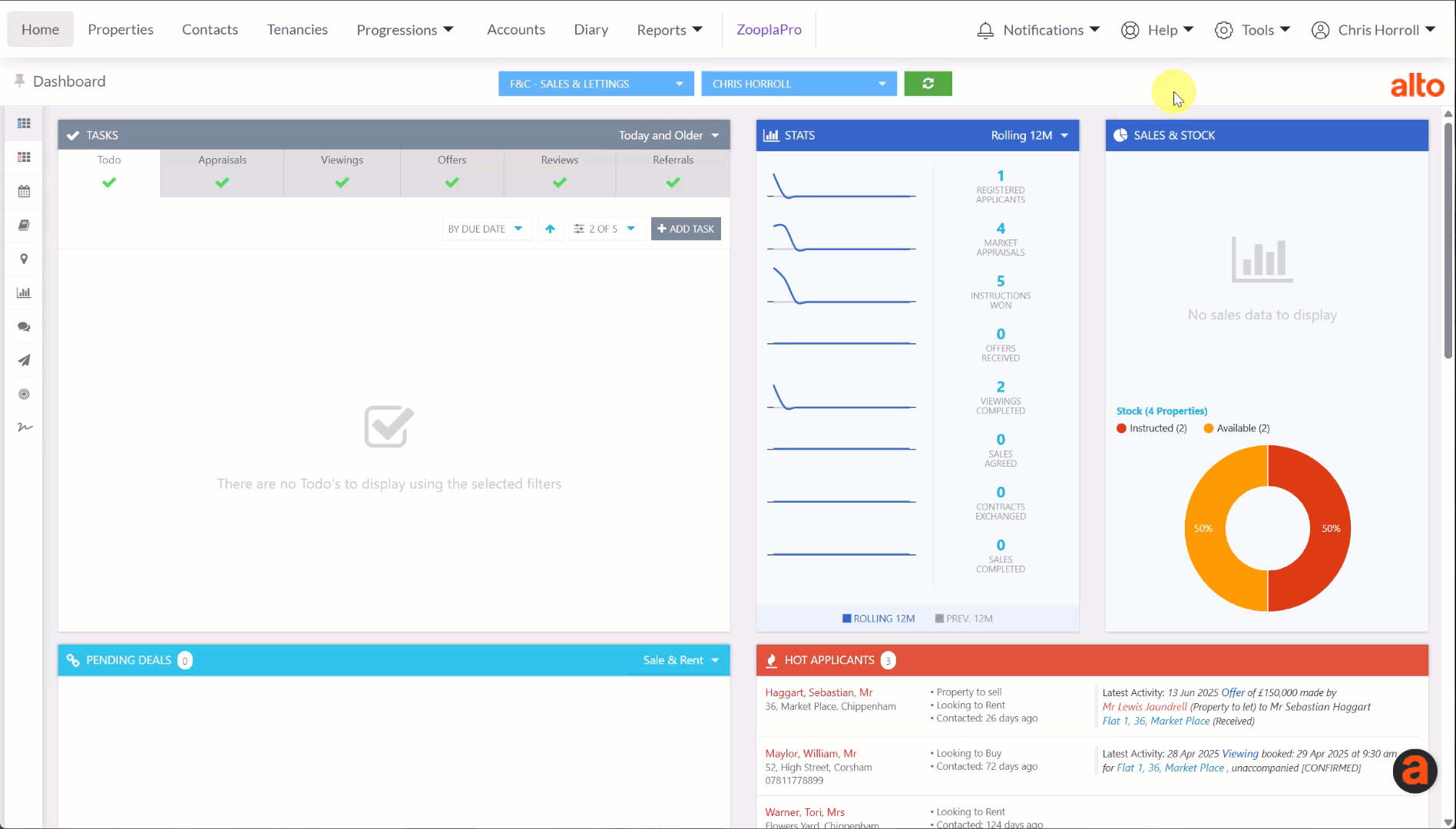Toggle the Instructed legend item in stock chart
1456x829 pixels.
point(1151,428)
